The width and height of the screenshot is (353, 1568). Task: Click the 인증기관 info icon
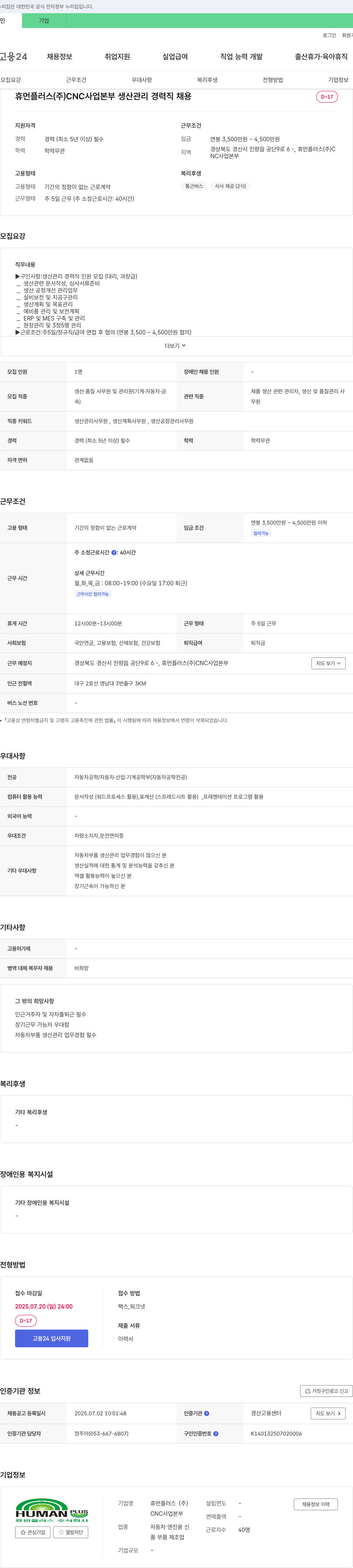tap(206, 1413)
